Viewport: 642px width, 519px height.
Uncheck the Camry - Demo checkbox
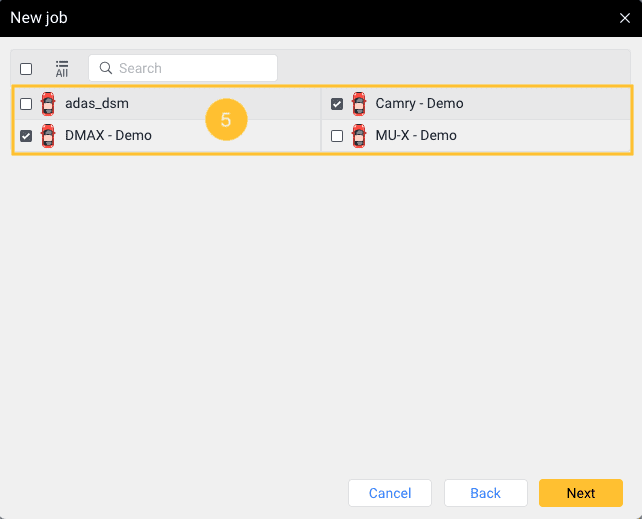(x=337, y=104)
